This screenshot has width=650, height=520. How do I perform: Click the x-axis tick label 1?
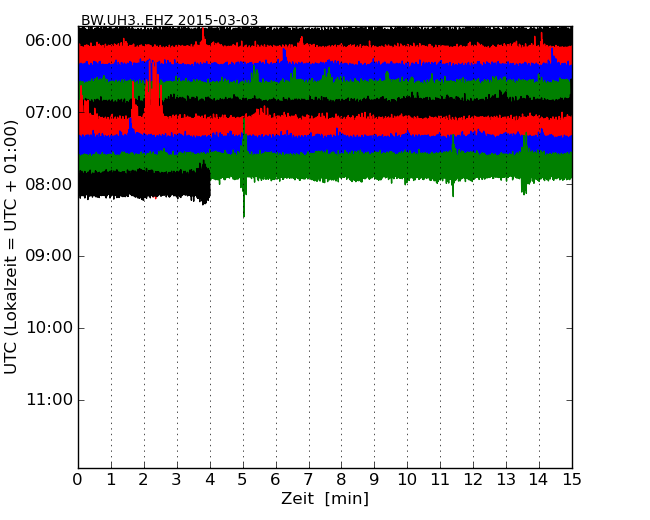(111, 480)
